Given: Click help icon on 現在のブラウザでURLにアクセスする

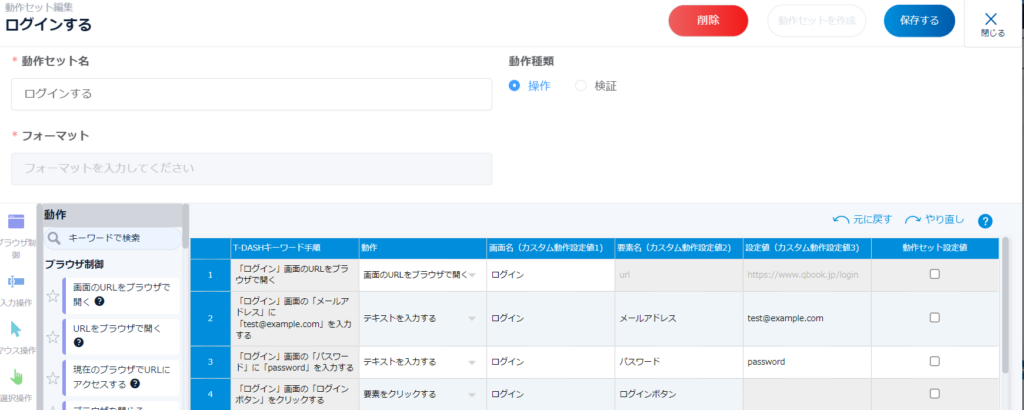Looking at the screenshot, I should (x=134, y=383).
